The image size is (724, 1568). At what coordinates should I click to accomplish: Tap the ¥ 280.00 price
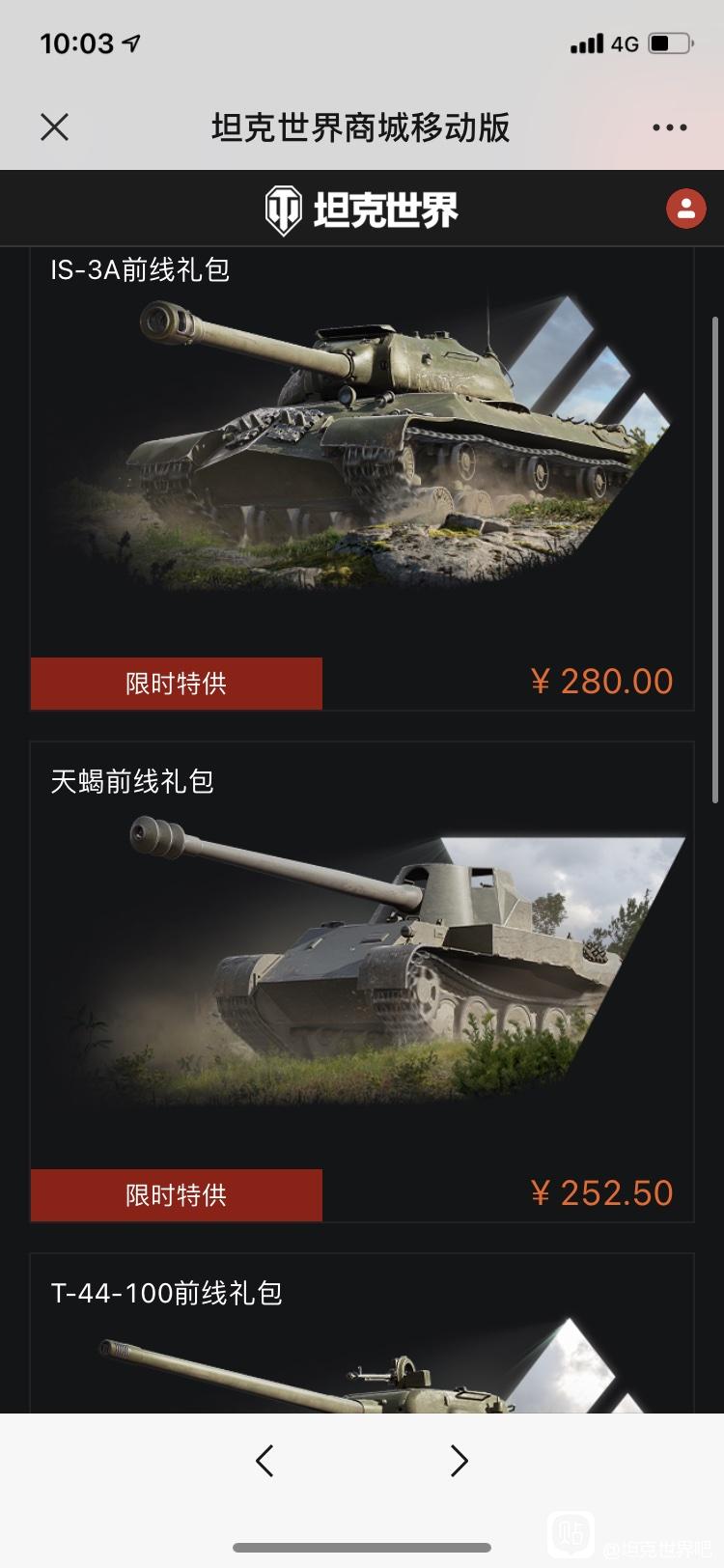pos(601,682)
